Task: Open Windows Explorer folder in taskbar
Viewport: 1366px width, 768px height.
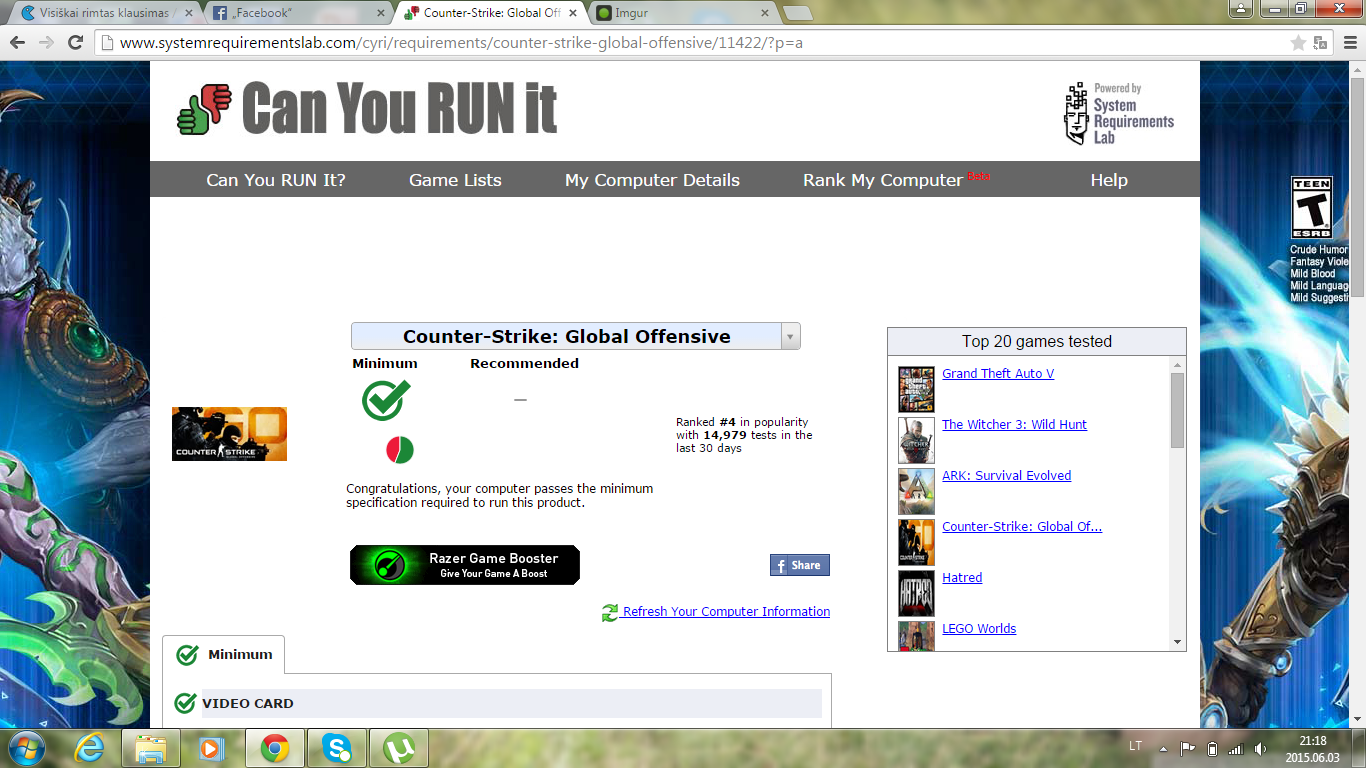Action: coord(151,748)
